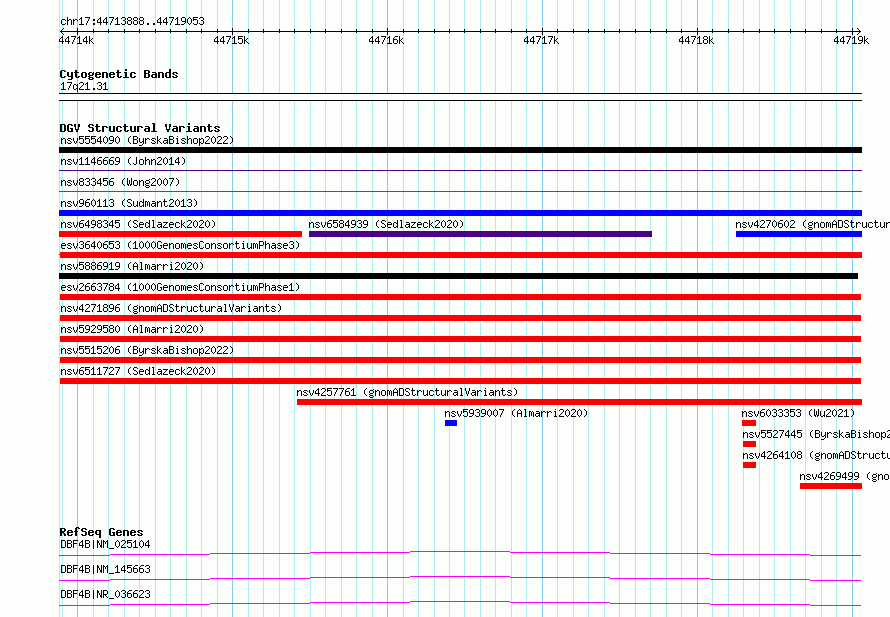Click the nsv4257761 gnomADStructuralVariants red bar
890x617 pixels.
(579, 402)
